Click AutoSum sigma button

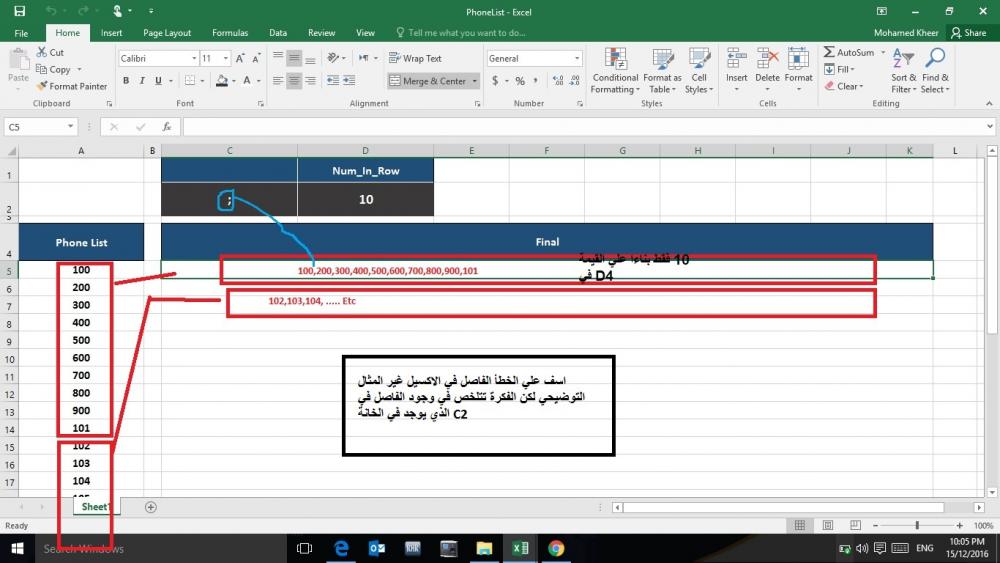click(x=849, y=52)
